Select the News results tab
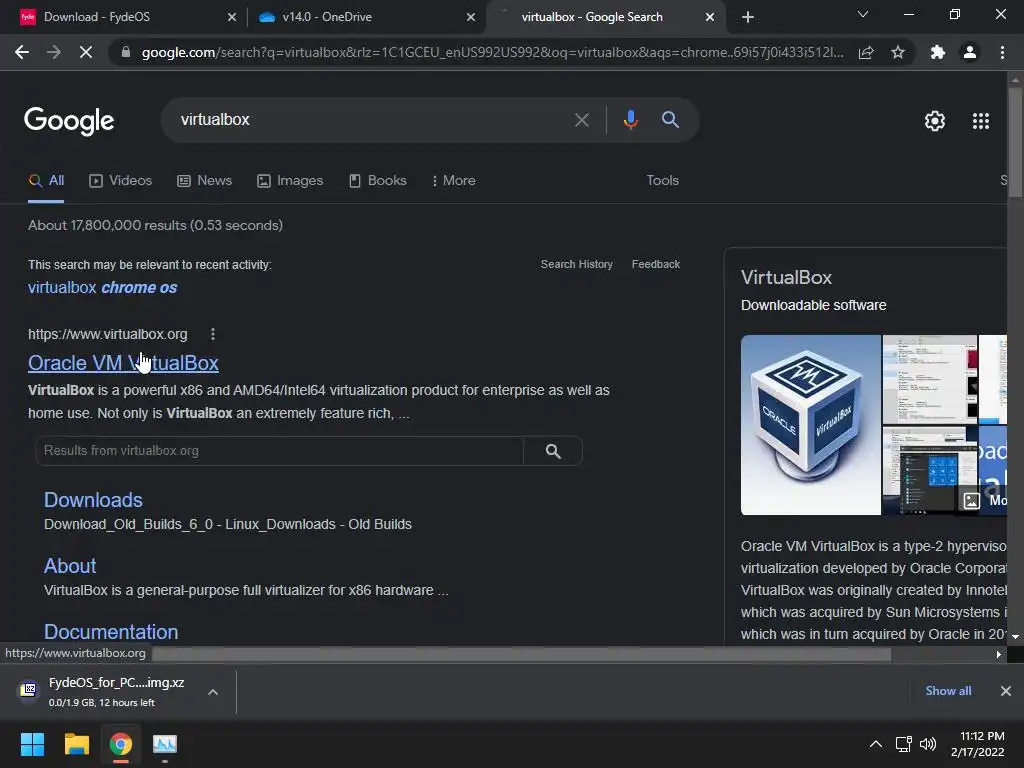The height and width of the screenshot is (768, 1024). tap(204, 180)
